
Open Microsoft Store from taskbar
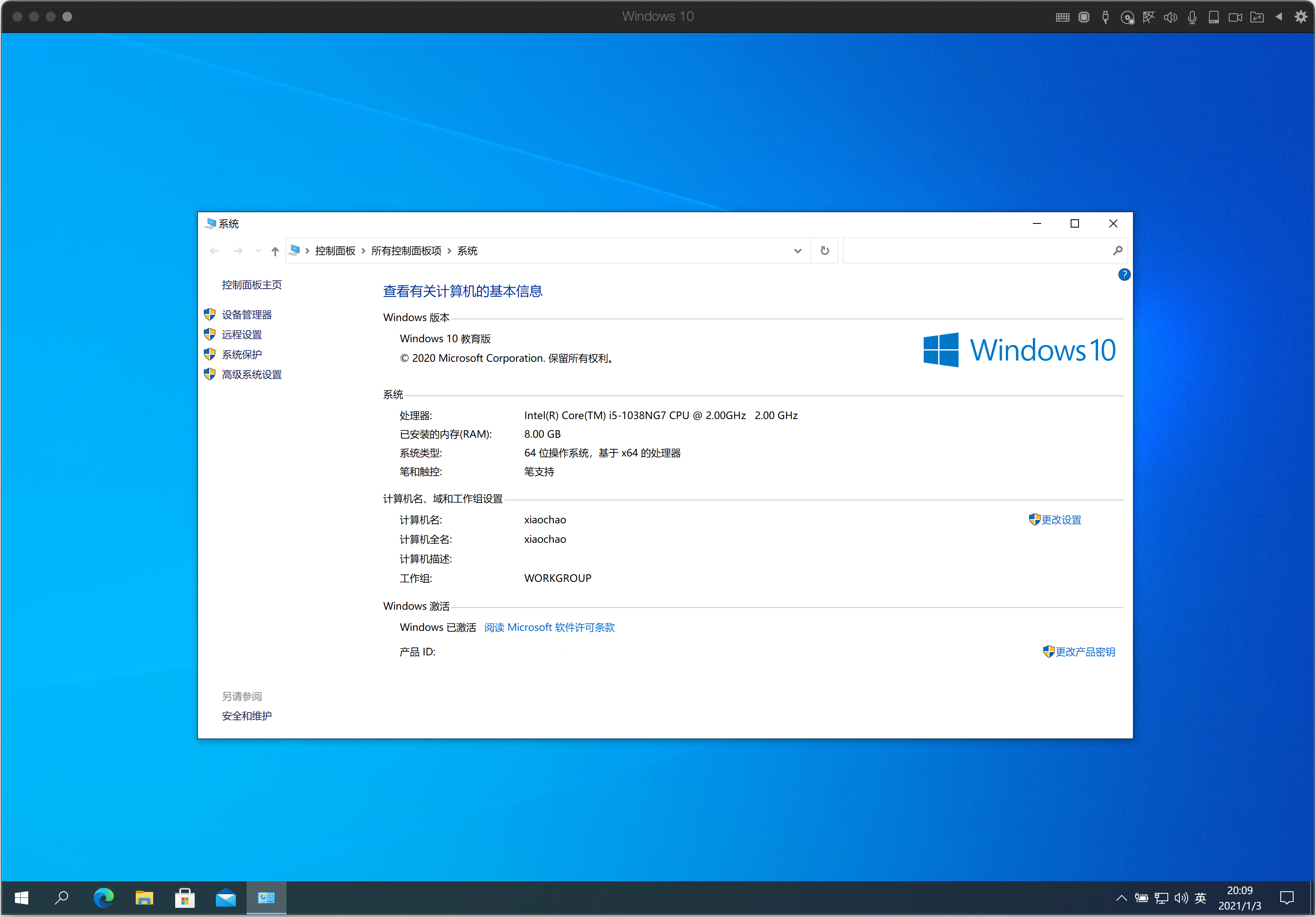185,897
